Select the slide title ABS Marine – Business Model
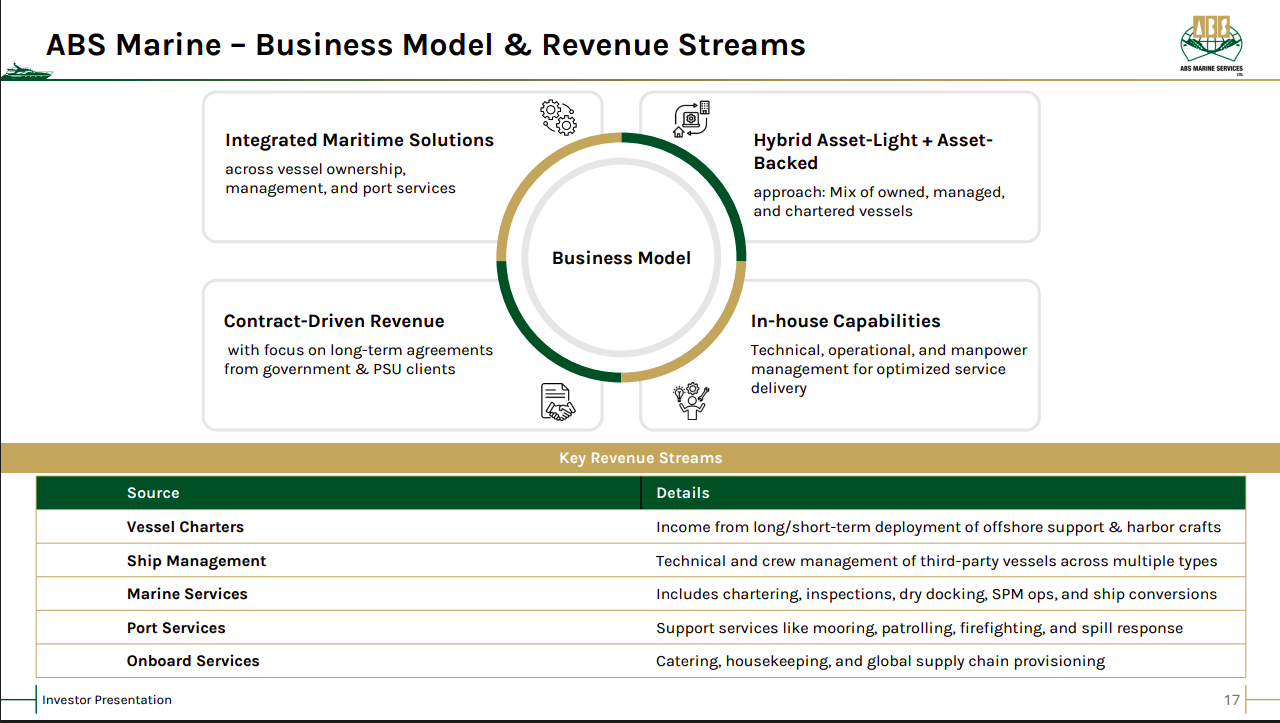The image size is (1280, 723). (426, 45)
